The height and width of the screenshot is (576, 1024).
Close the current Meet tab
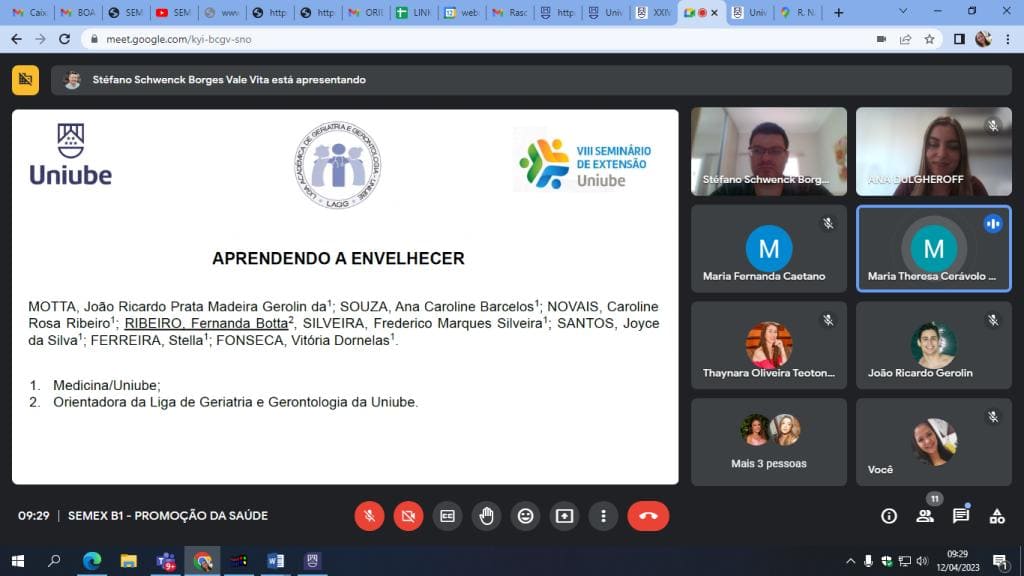(714, 12)
